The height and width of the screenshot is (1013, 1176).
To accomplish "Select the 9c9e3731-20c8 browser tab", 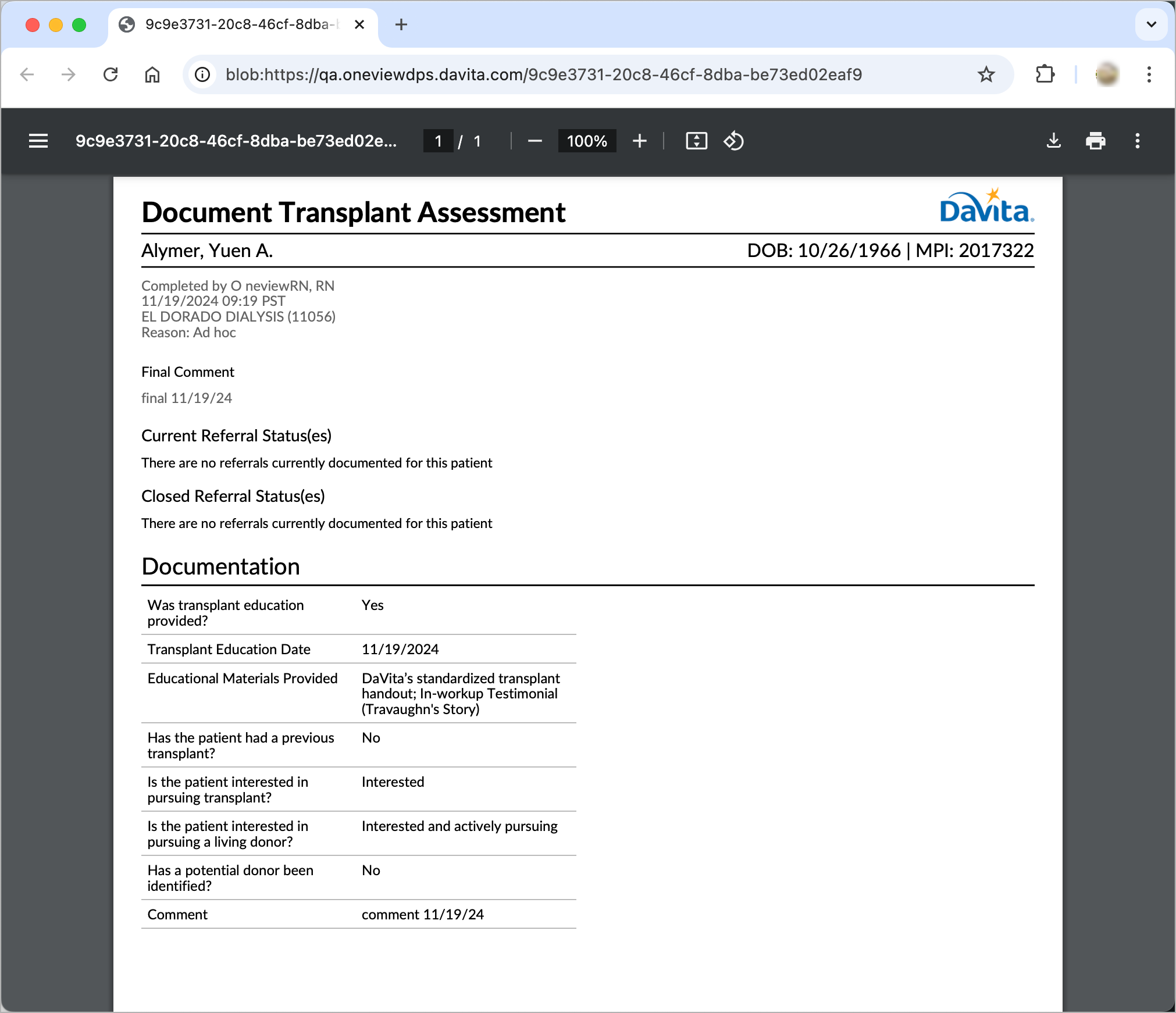I will 243,24.
